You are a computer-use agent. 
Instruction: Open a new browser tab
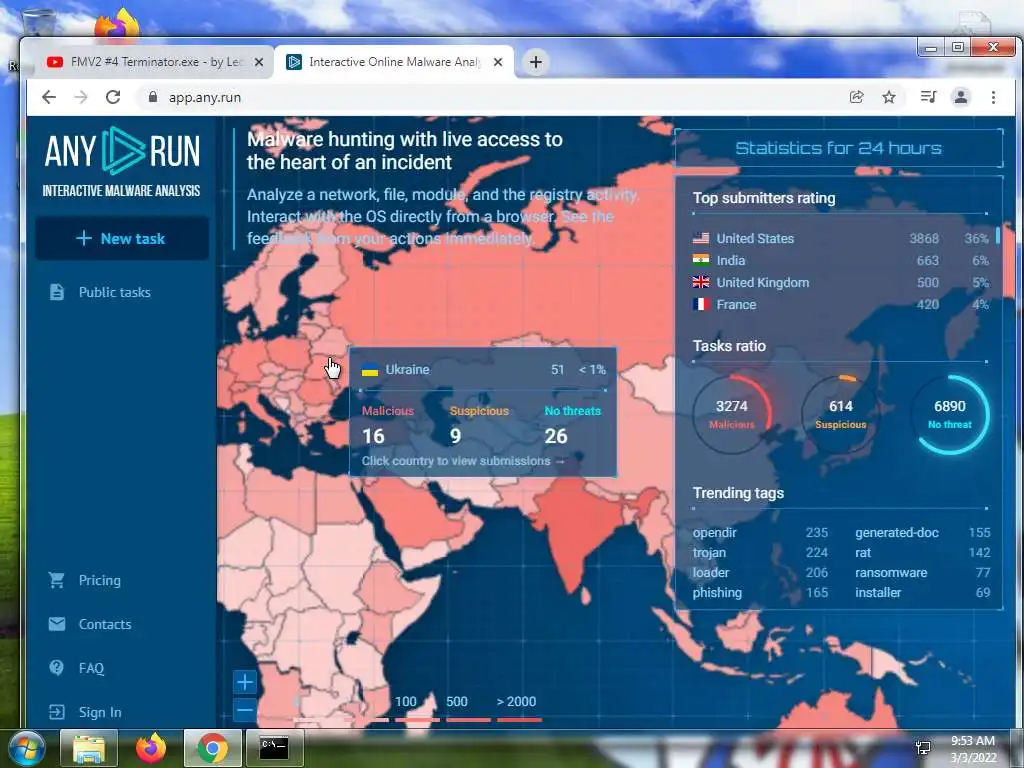pyautogui.click(x=536, y=62)
